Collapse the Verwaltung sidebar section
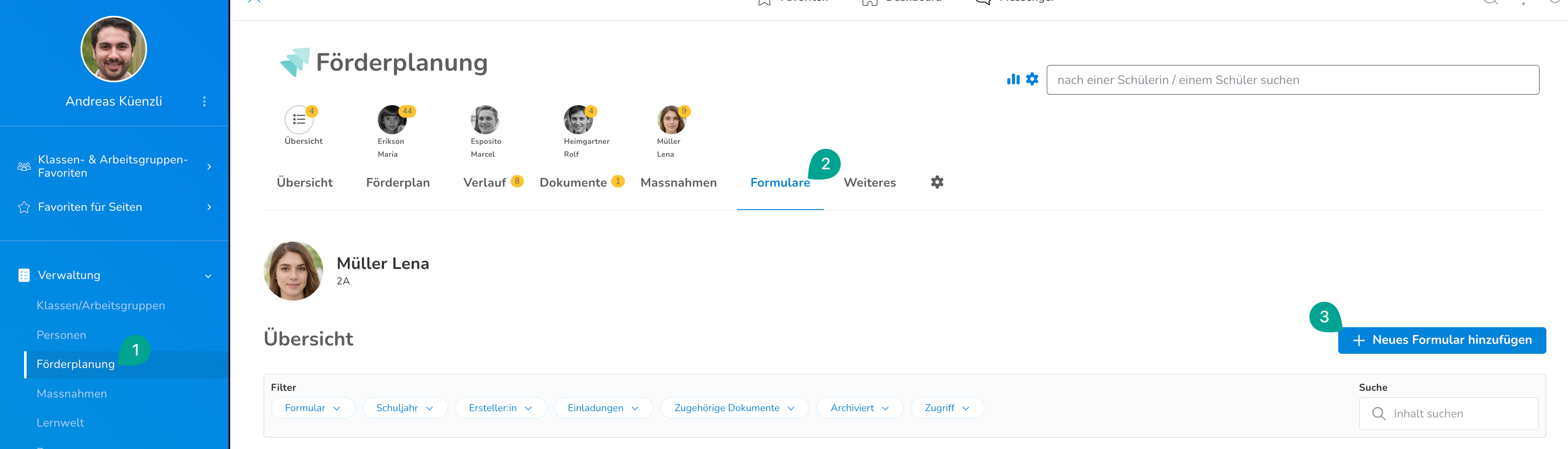 (208, 276)
